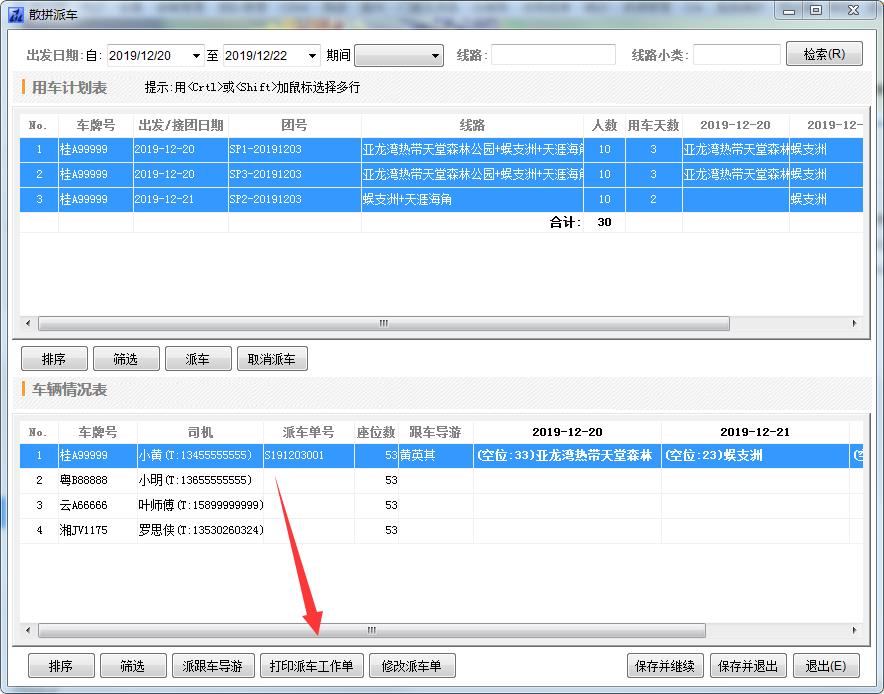This screenshot has height=694, width=884.
Task: Click the 退出(E) button
Action: tap(826, 666)
